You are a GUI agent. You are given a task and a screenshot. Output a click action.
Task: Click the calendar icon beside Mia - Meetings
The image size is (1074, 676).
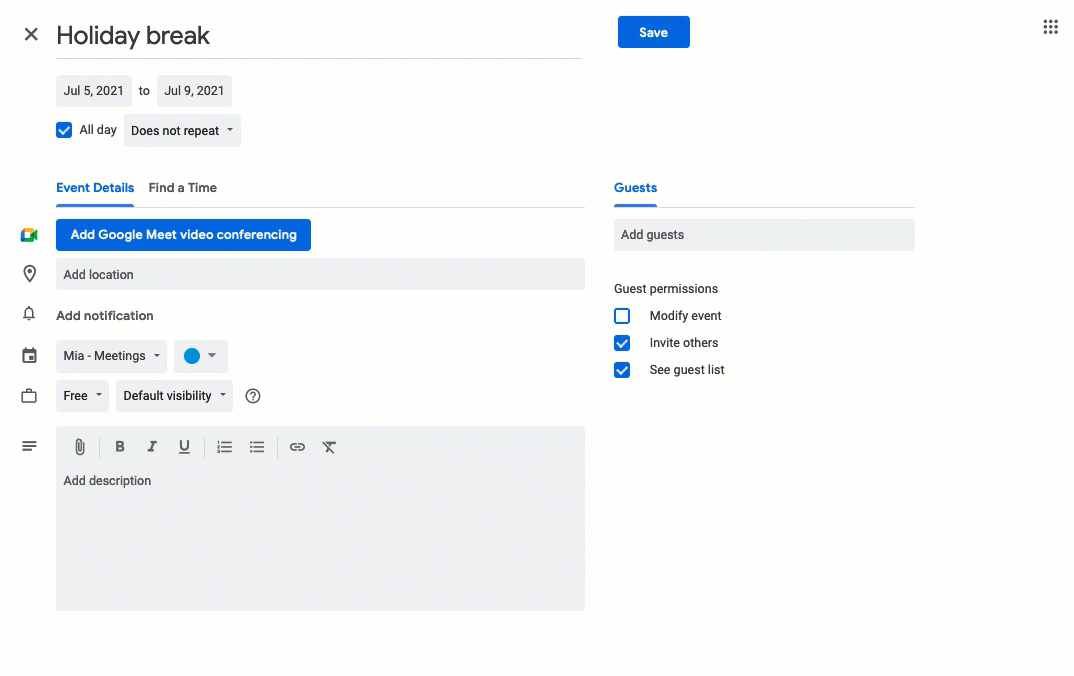tap(29, 355)
